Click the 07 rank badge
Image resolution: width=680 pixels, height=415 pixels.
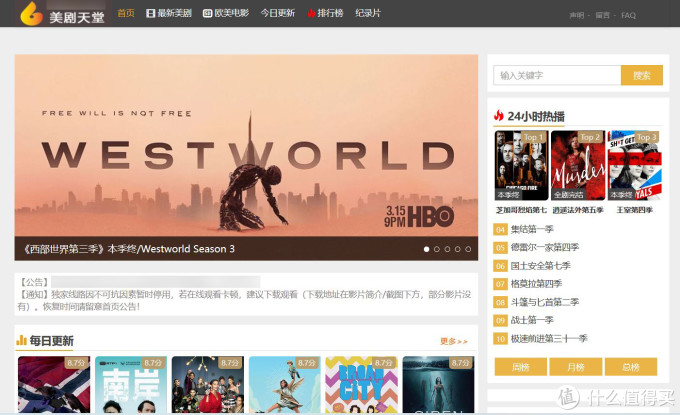[500, 284]
